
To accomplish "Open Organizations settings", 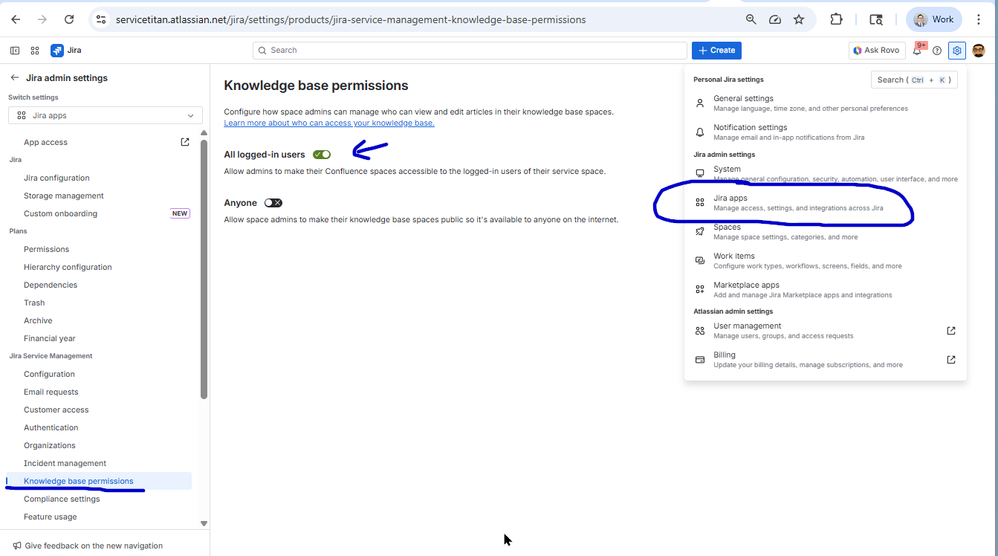I will point(50,445).
